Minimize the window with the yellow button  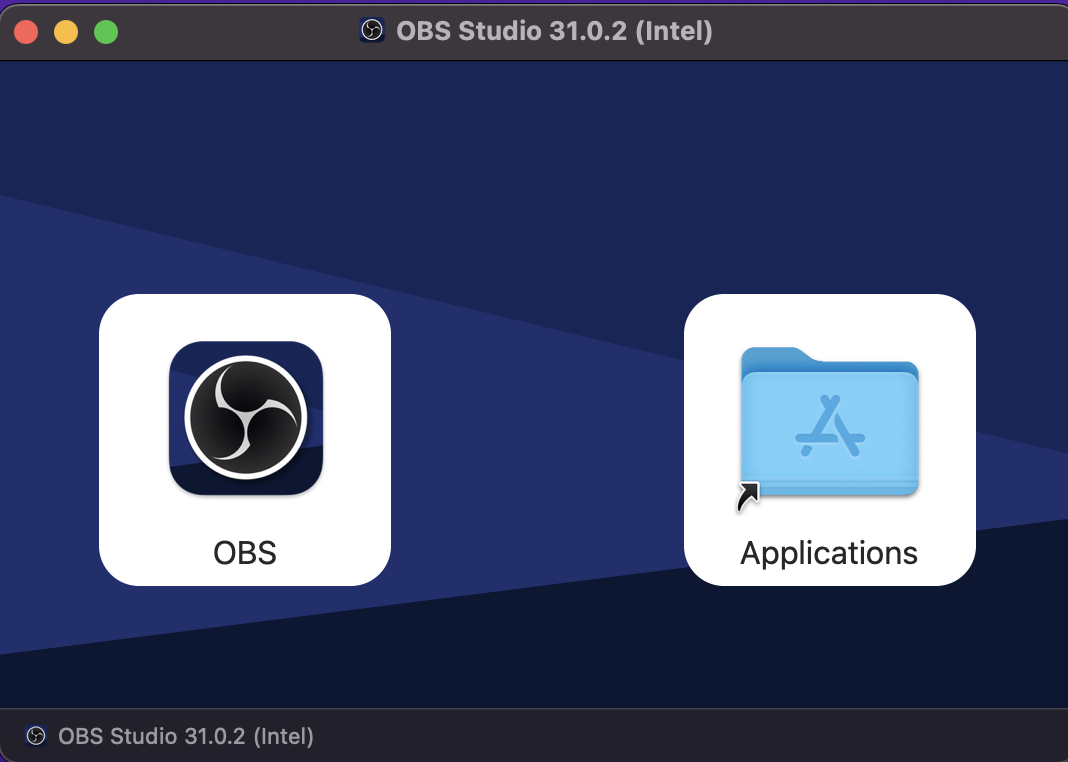66,32
